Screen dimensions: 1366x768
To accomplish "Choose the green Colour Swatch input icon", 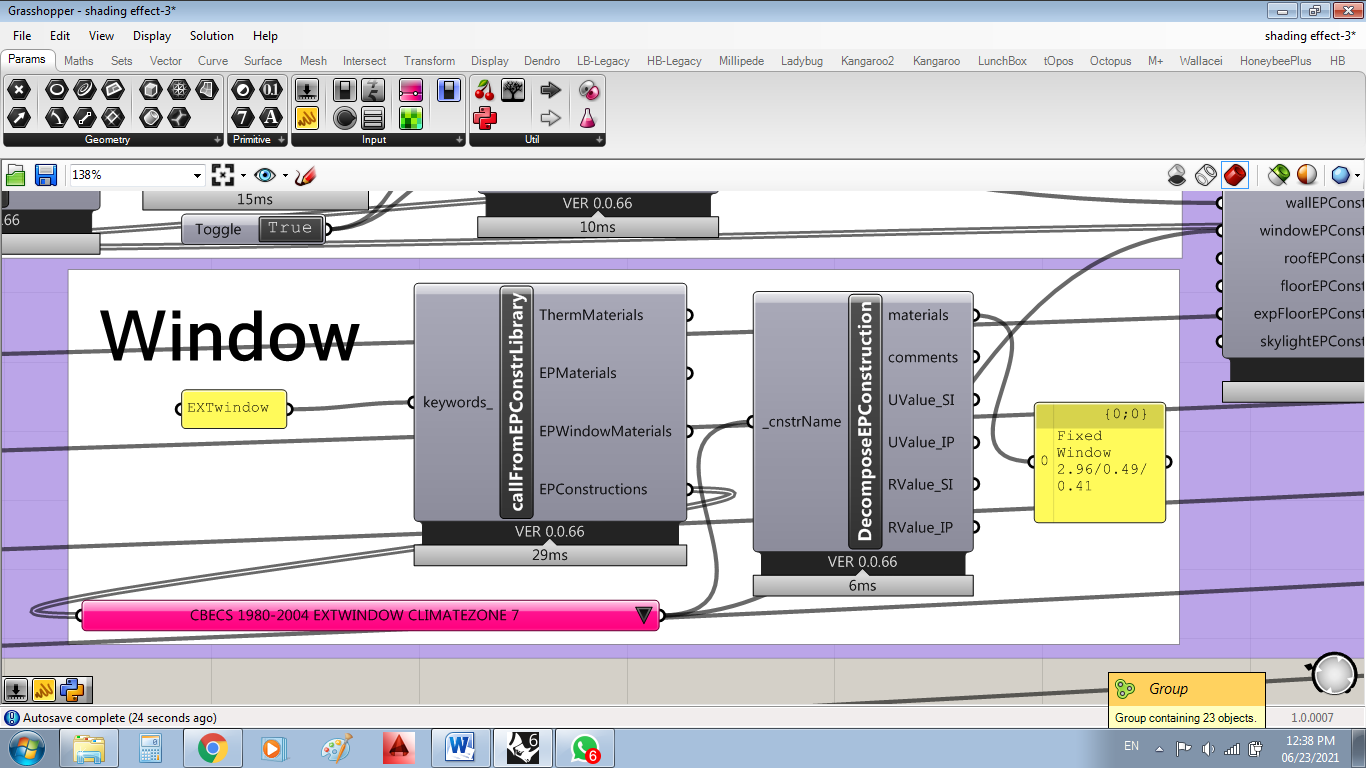I will coord(411,117).
